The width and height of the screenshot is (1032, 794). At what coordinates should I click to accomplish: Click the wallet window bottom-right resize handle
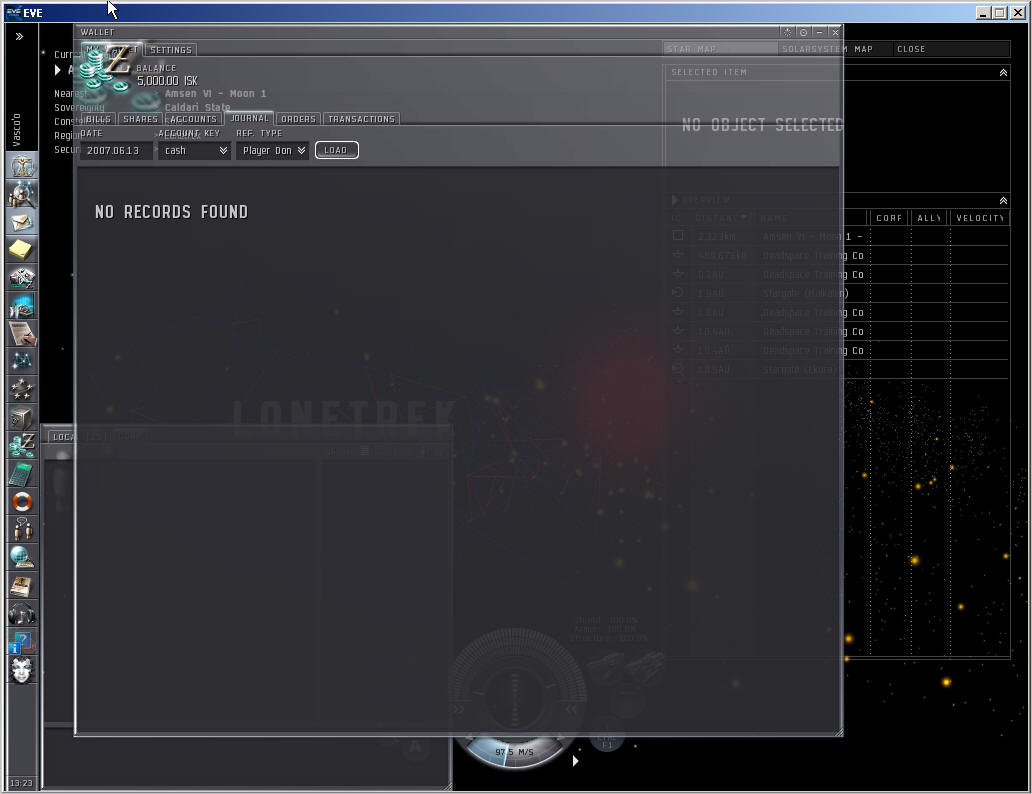point(838,731)
